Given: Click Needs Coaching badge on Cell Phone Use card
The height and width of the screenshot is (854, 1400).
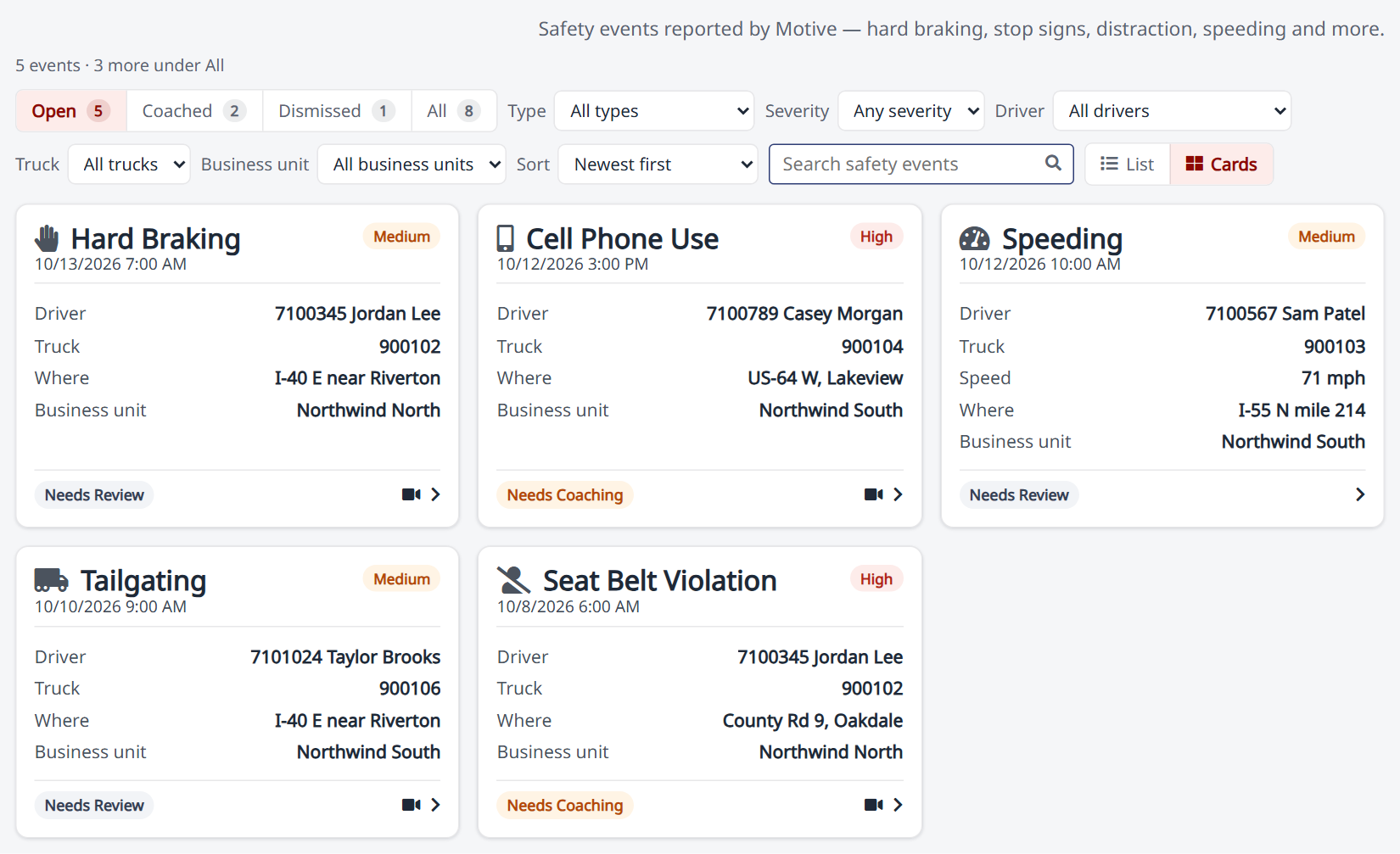Looking at the screenshot, I should click(565, 495).
